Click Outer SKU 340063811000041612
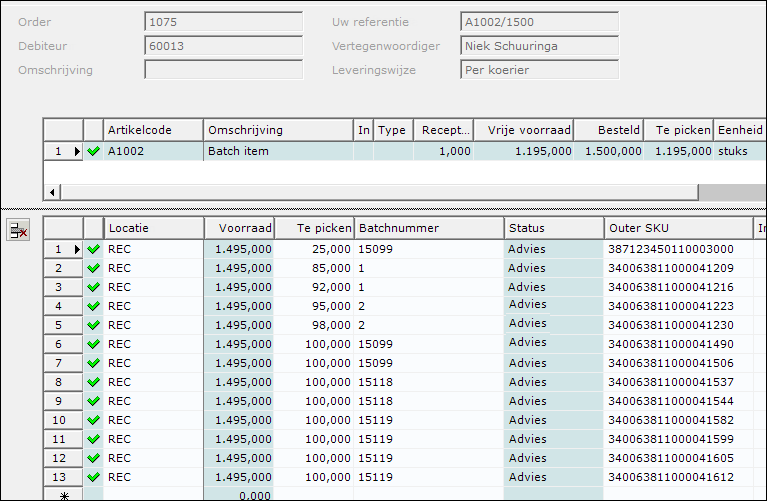This screenshot has width=767, height=501. click(678, 477)
